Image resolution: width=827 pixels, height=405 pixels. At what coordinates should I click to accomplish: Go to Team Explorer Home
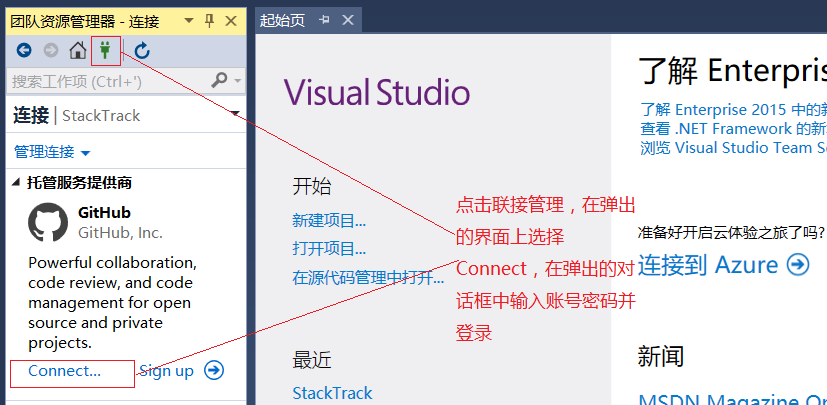pyautogui.click(x=78, y=51)
